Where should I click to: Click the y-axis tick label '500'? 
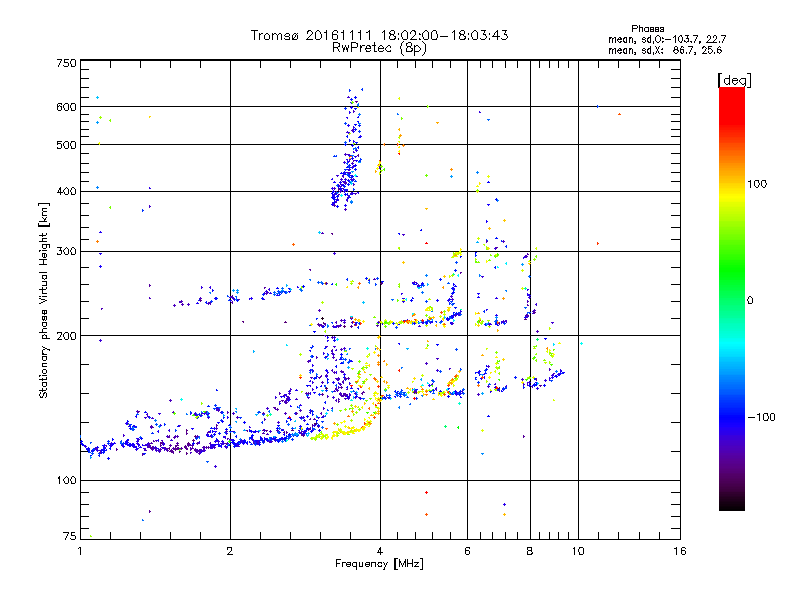[66, 145]
